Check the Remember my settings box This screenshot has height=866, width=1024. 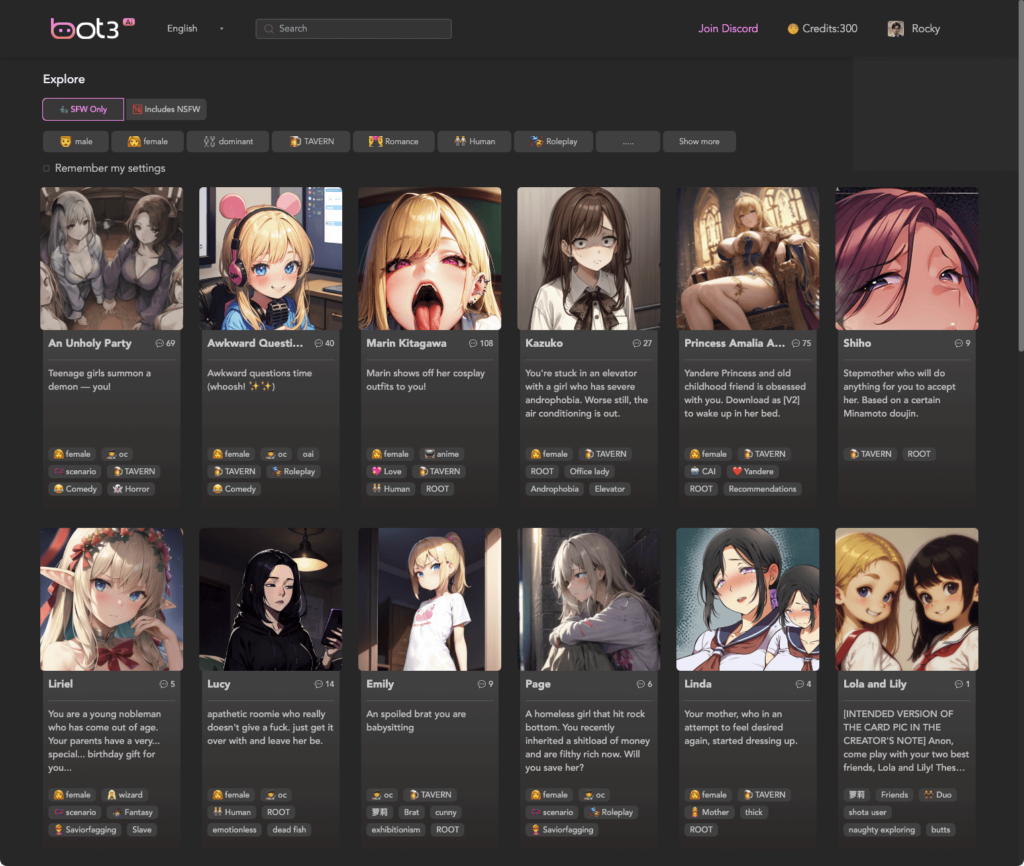click(x=46, y=168)
